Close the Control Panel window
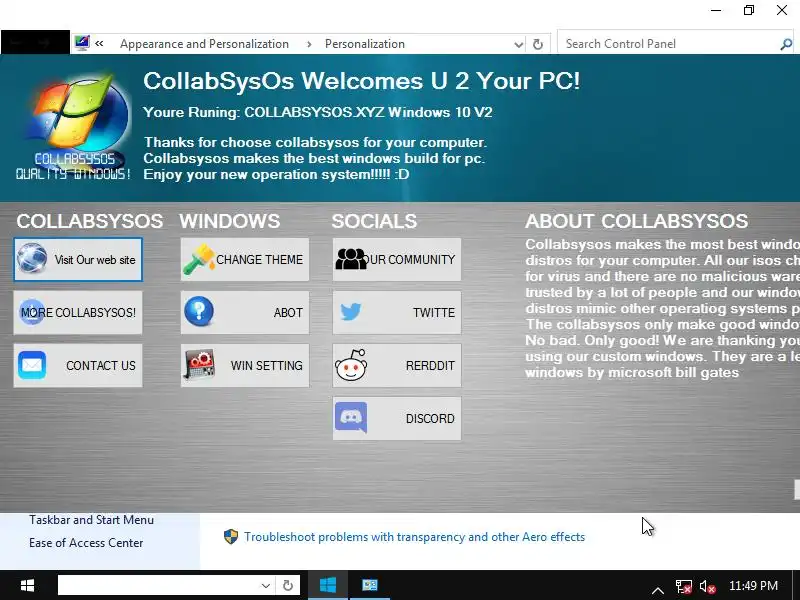800x600 pixels. (782, 10)
